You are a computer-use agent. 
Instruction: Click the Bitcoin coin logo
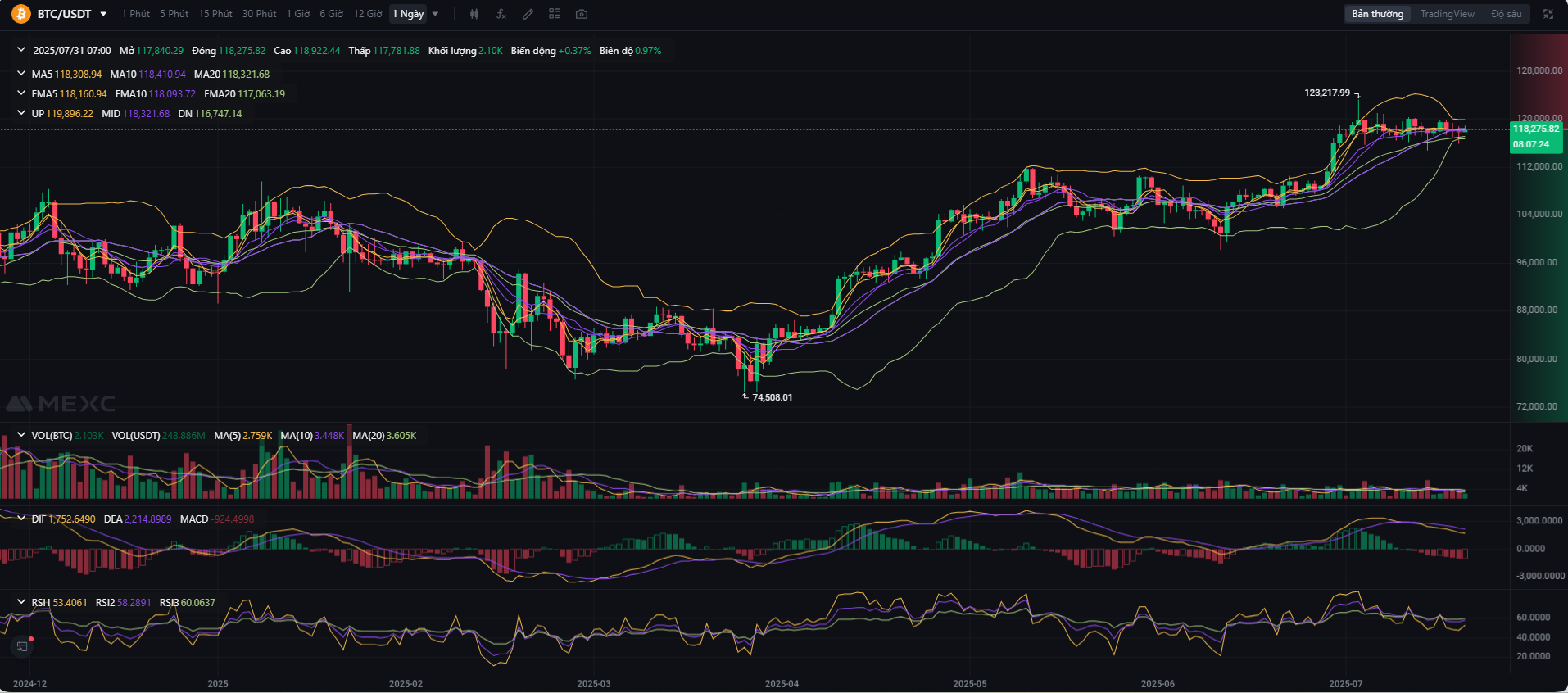(x=20, y=14)
